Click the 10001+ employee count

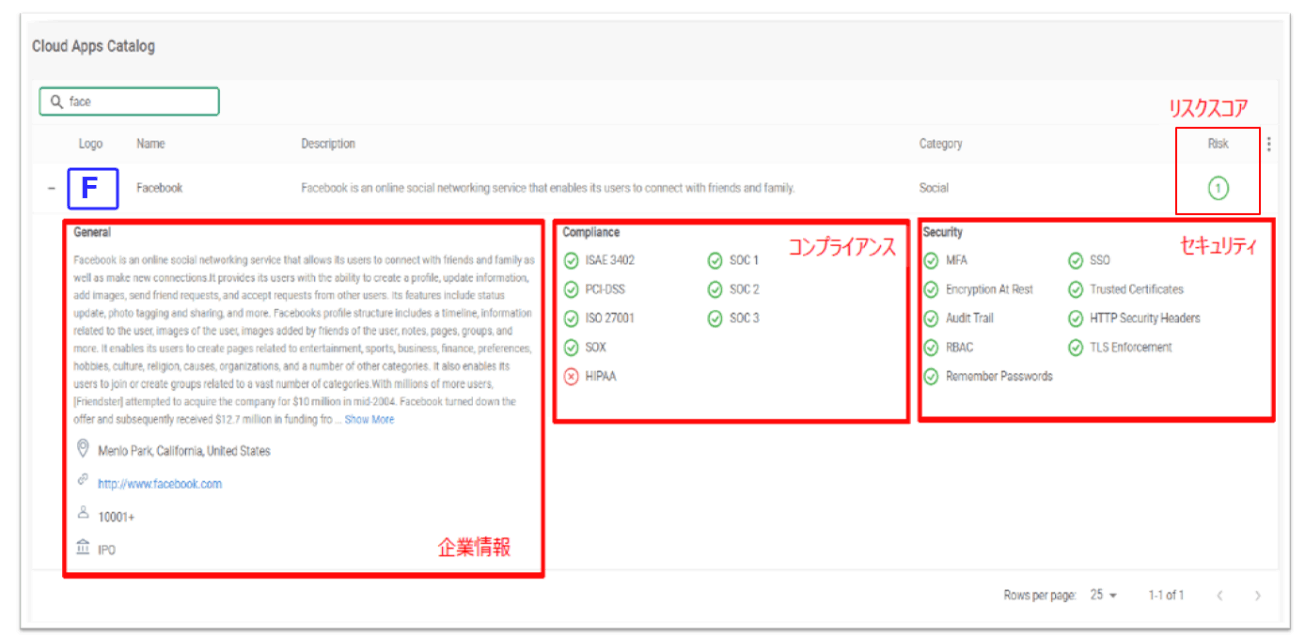118,517
